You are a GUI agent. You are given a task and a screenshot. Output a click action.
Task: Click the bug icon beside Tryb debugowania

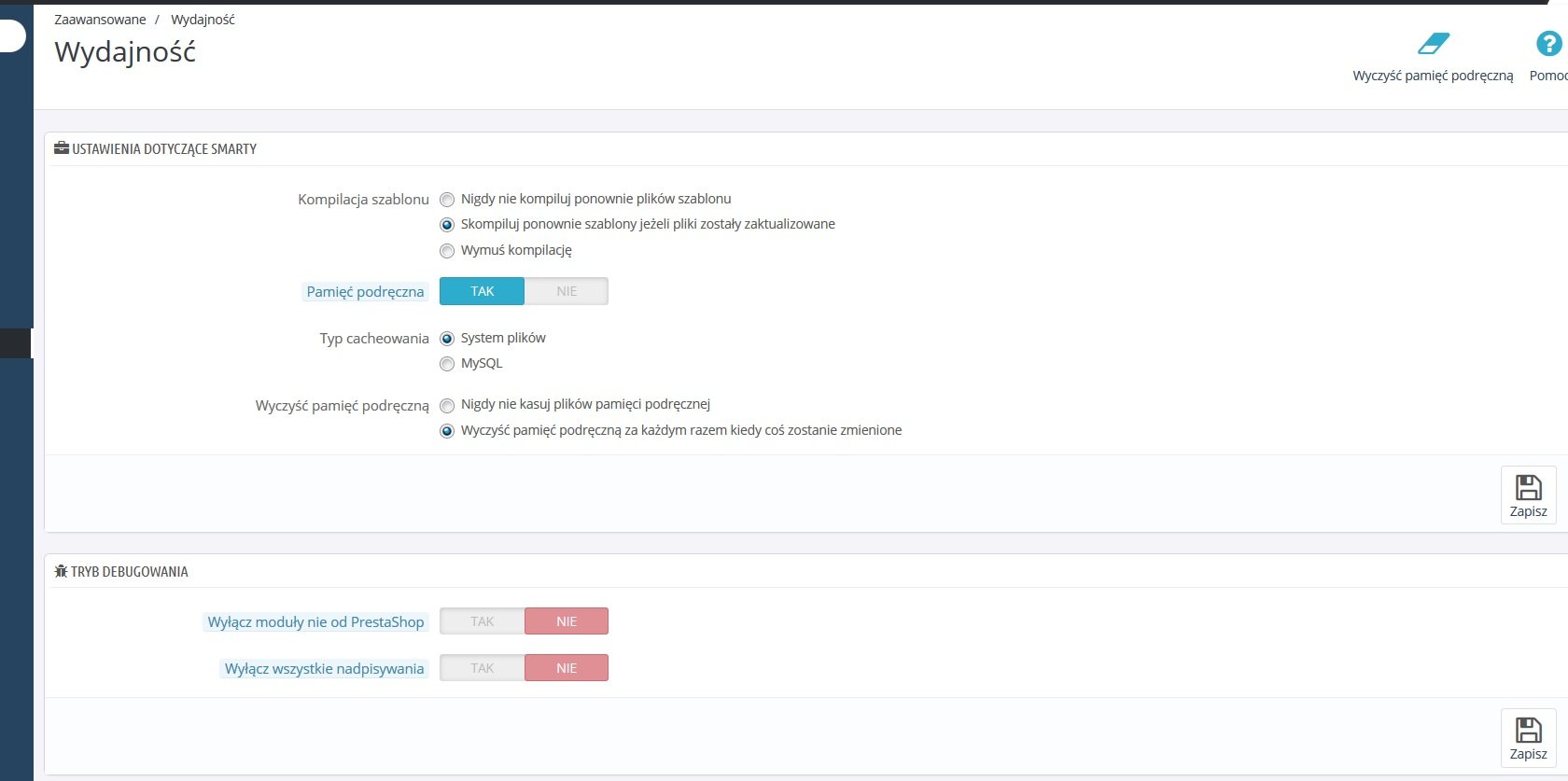pyautogui.click(x=62, y=571)
